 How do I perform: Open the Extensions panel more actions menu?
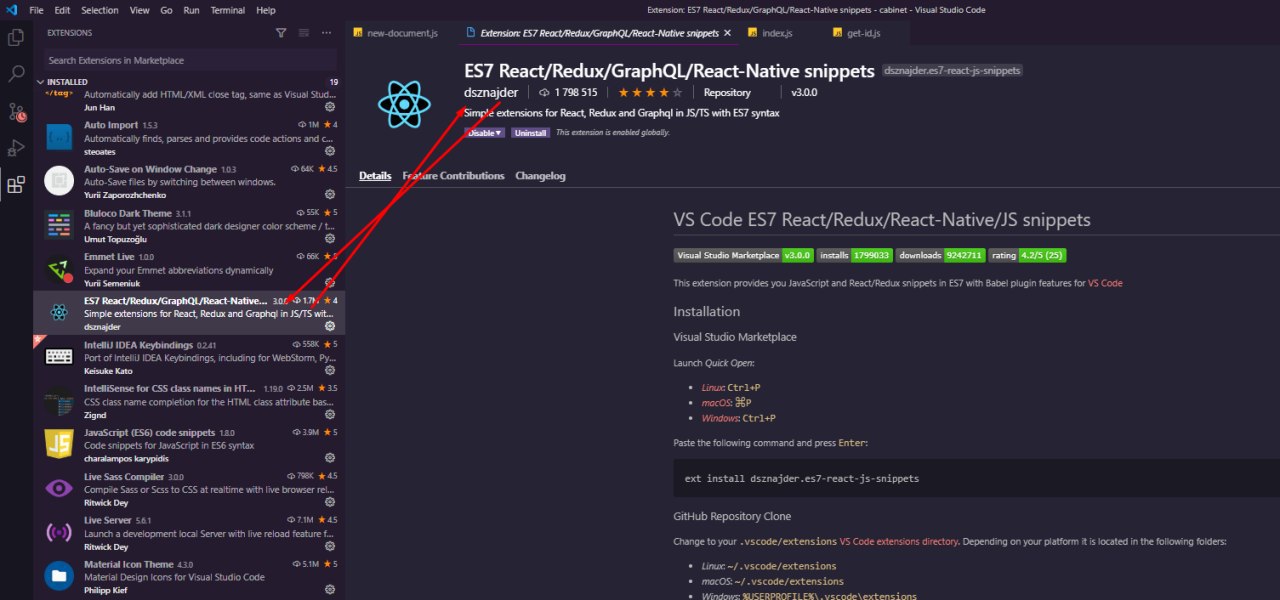tap(326, 33)
